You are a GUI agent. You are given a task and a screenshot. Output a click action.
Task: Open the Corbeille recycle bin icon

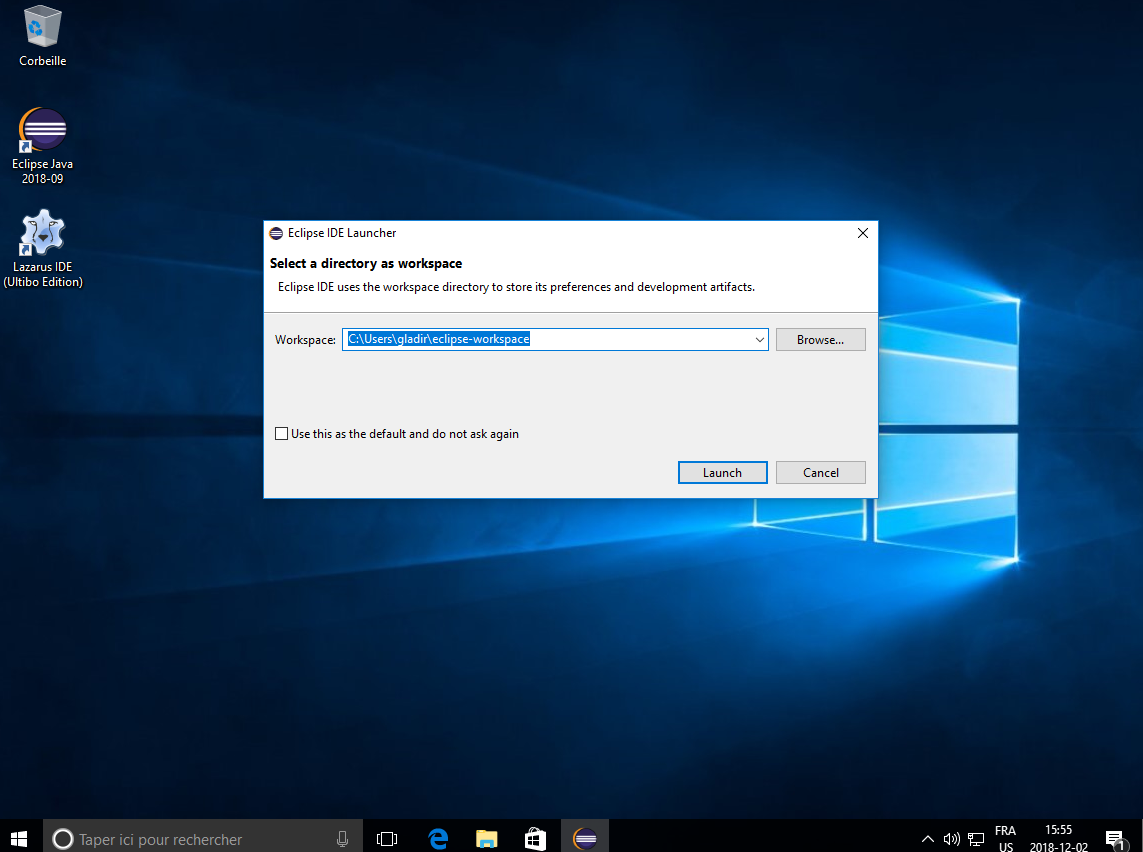(43, 28)
